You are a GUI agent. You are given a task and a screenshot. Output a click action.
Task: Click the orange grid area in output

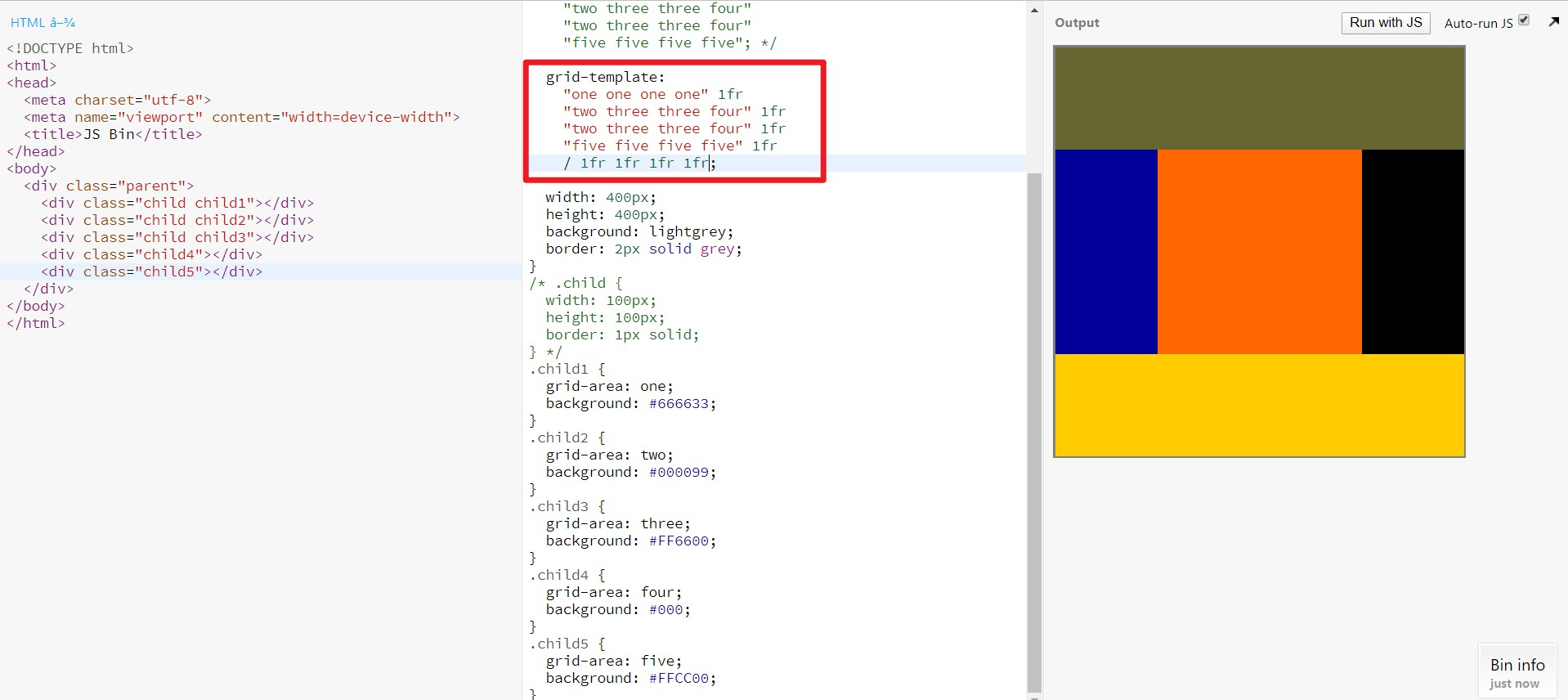(x=1260, y=252)
